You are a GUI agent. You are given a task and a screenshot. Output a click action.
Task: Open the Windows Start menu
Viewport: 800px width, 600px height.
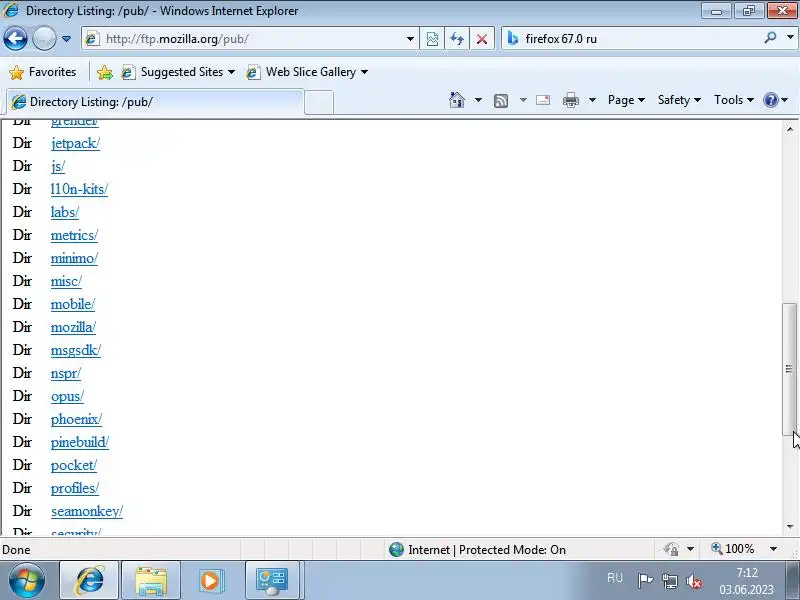point(26,580)
